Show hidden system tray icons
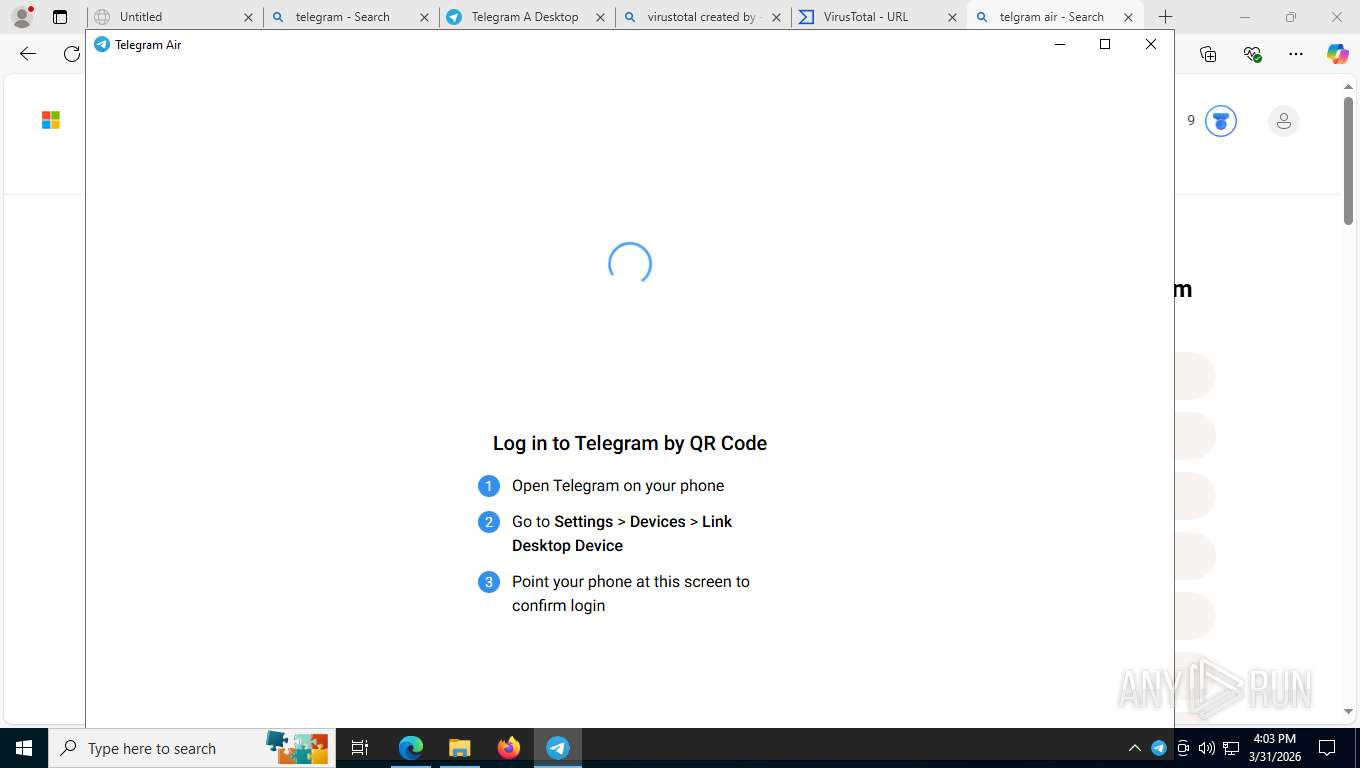Viewport: 1360px width, 768px height. 1134,748
